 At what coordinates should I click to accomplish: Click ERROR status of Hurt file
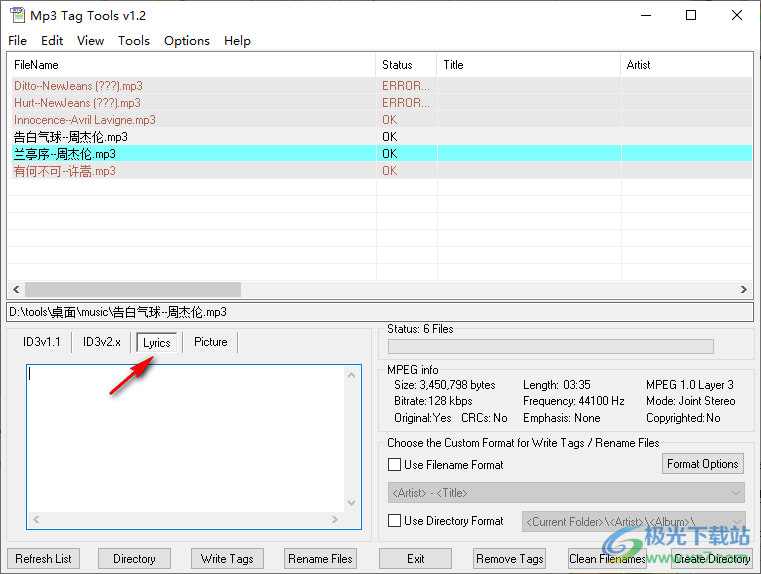(x=406, y=103)
